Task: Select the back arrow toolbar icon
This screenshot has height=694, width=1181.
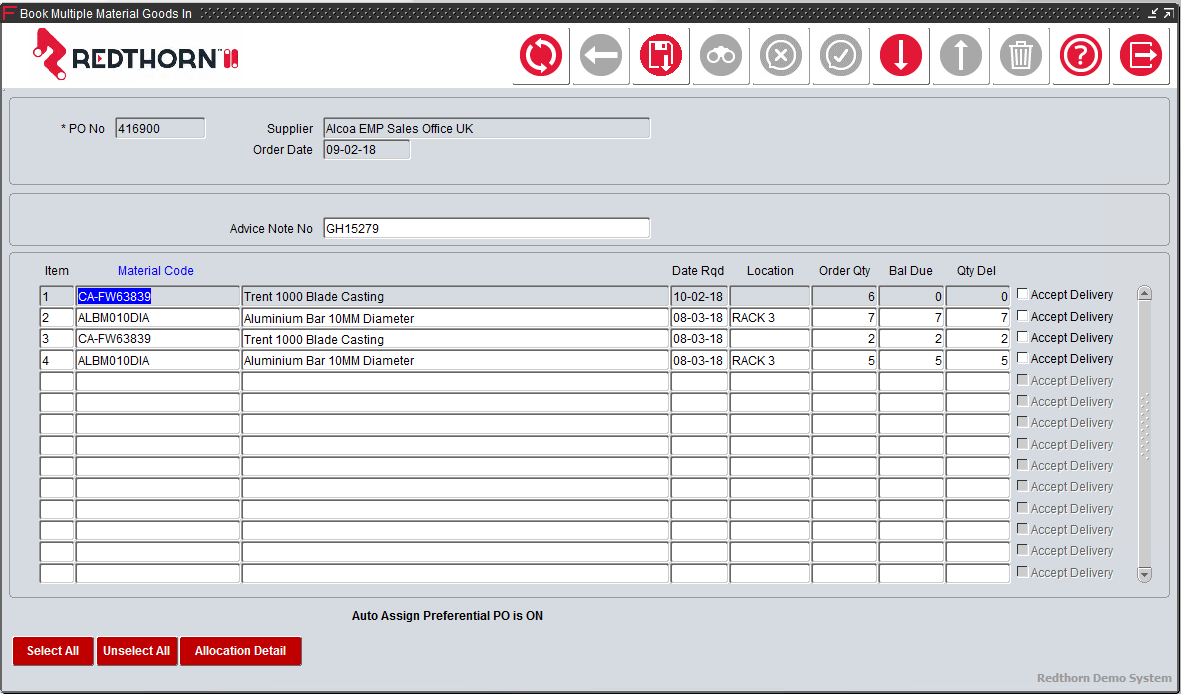Action: (x=601, y=55)
